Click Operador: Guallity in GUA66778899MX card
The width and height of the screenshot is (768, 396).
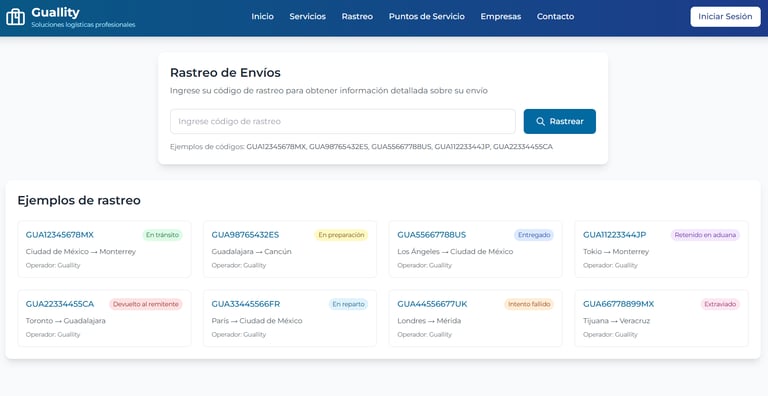tap(610, 334)
